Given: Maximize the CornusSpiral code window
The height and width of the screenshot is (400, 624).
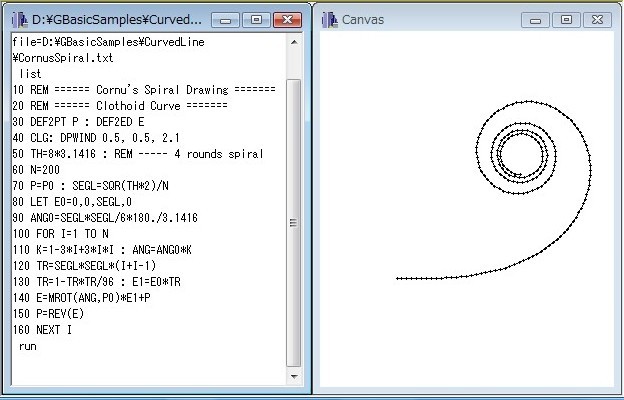Looking at the screenshot, I should [x=256, y=20].
